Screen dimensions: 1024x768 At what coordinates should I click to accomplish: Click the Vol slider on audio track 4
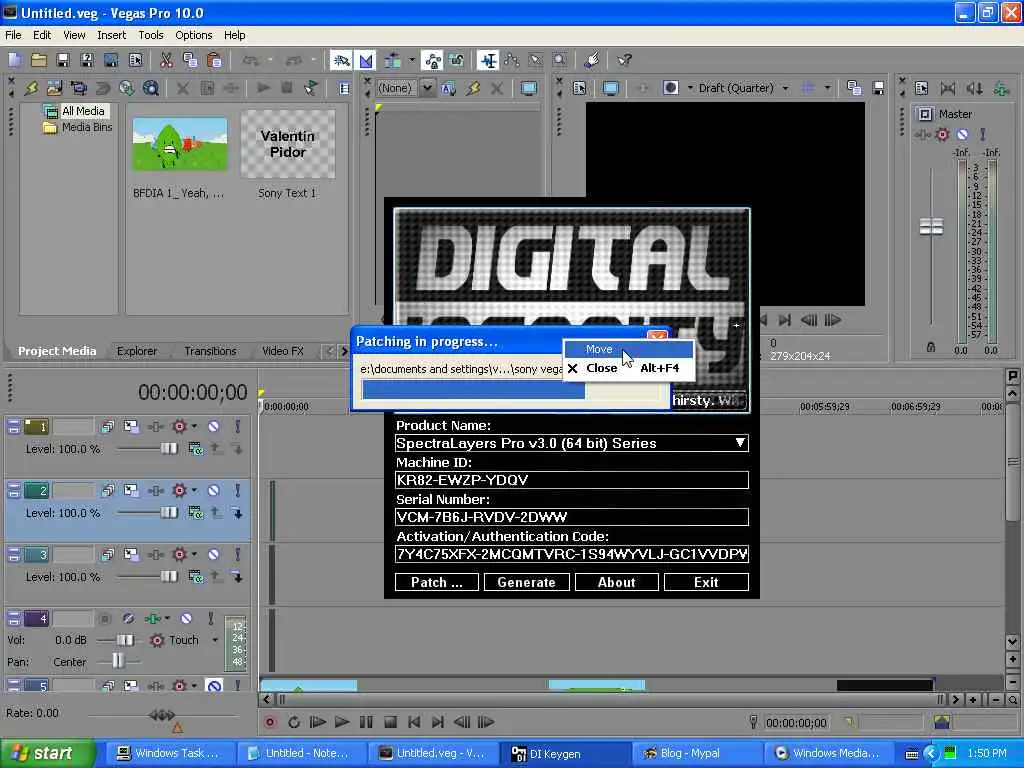click(125, 640)
